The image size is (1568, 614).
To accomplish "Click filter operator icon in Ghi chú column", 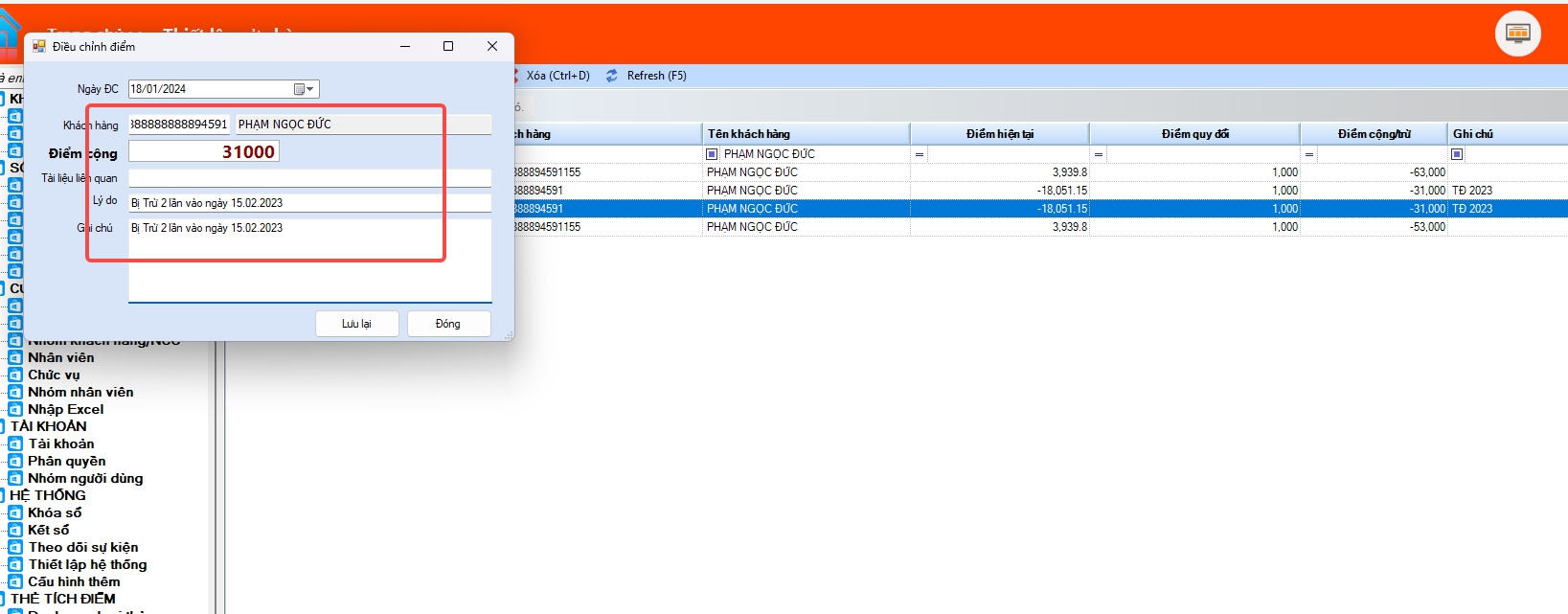I will coord(1457,154).
